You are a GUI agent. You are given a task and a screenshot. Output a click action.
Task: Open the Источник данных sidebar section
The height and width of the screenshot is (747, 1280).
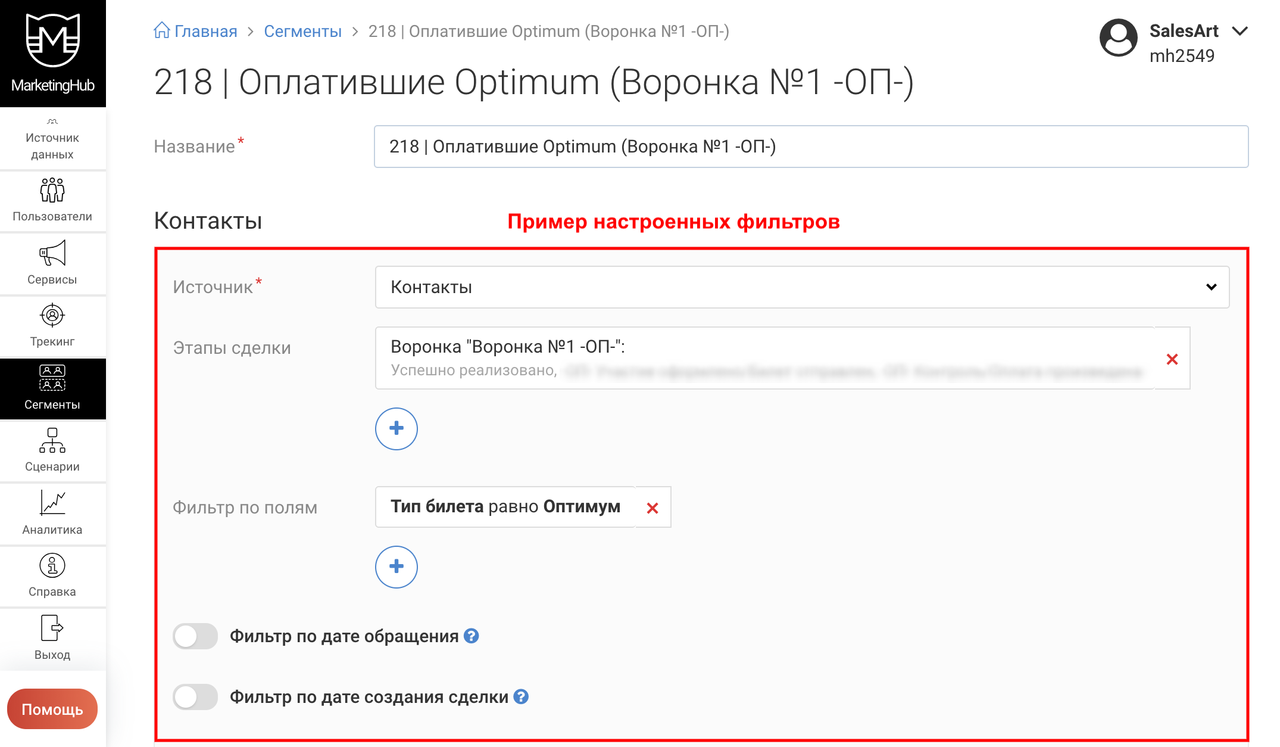(52, 139)
